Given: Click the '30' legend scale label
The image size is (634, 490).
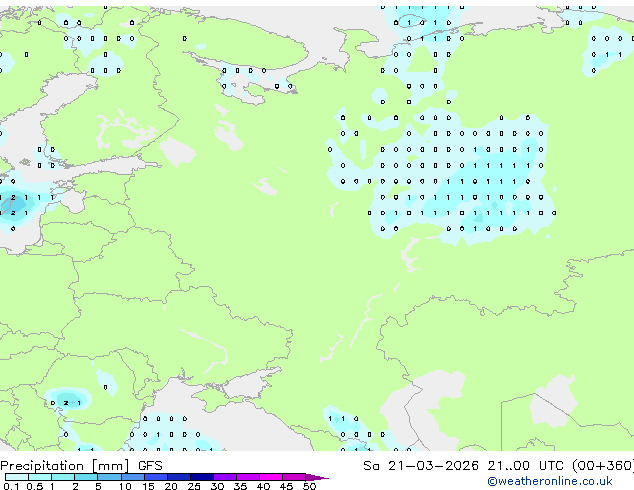Looking at the screenshot, I should click(x=218, y=486).
